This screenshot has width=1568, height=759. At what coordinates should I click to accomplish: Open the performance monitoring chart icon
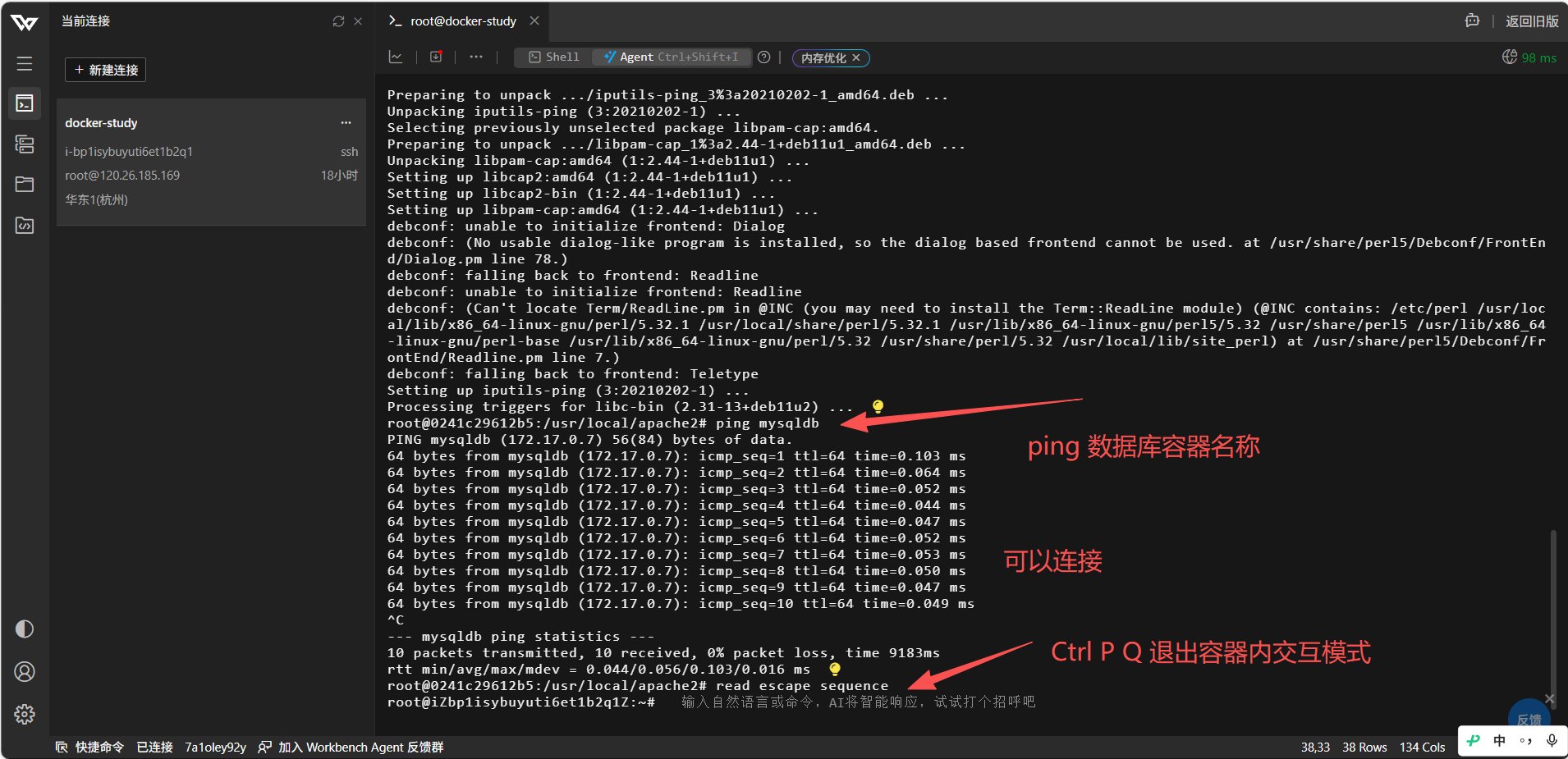[396, 57]
